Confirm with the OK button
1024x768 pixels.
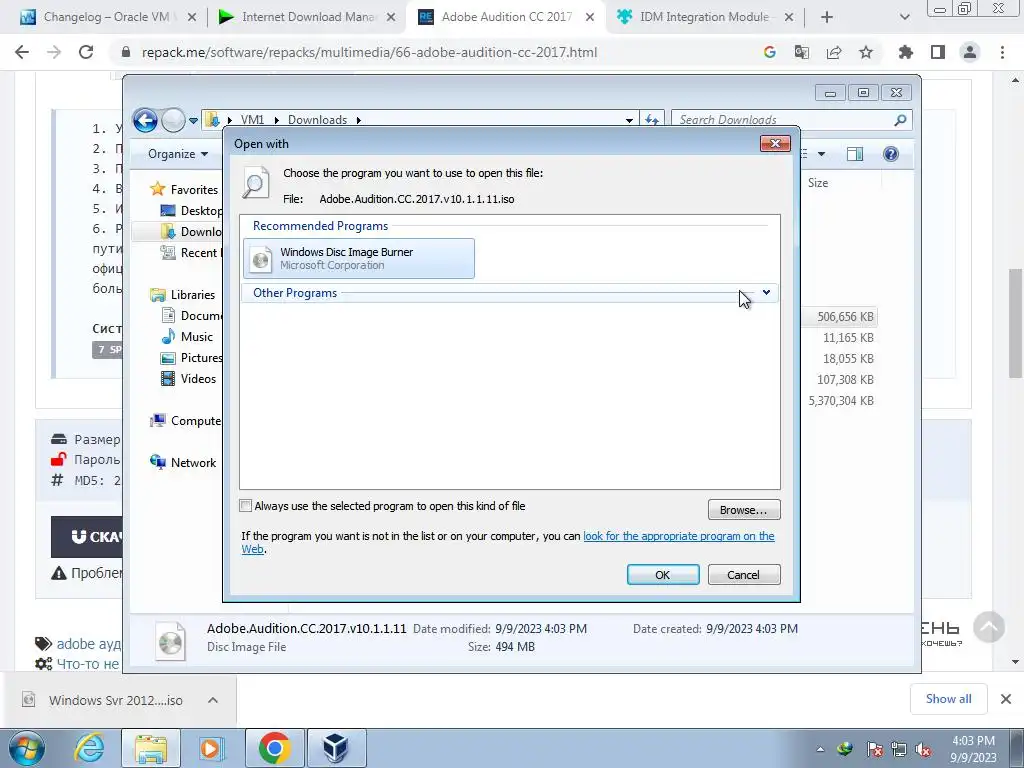click(663, 575)
